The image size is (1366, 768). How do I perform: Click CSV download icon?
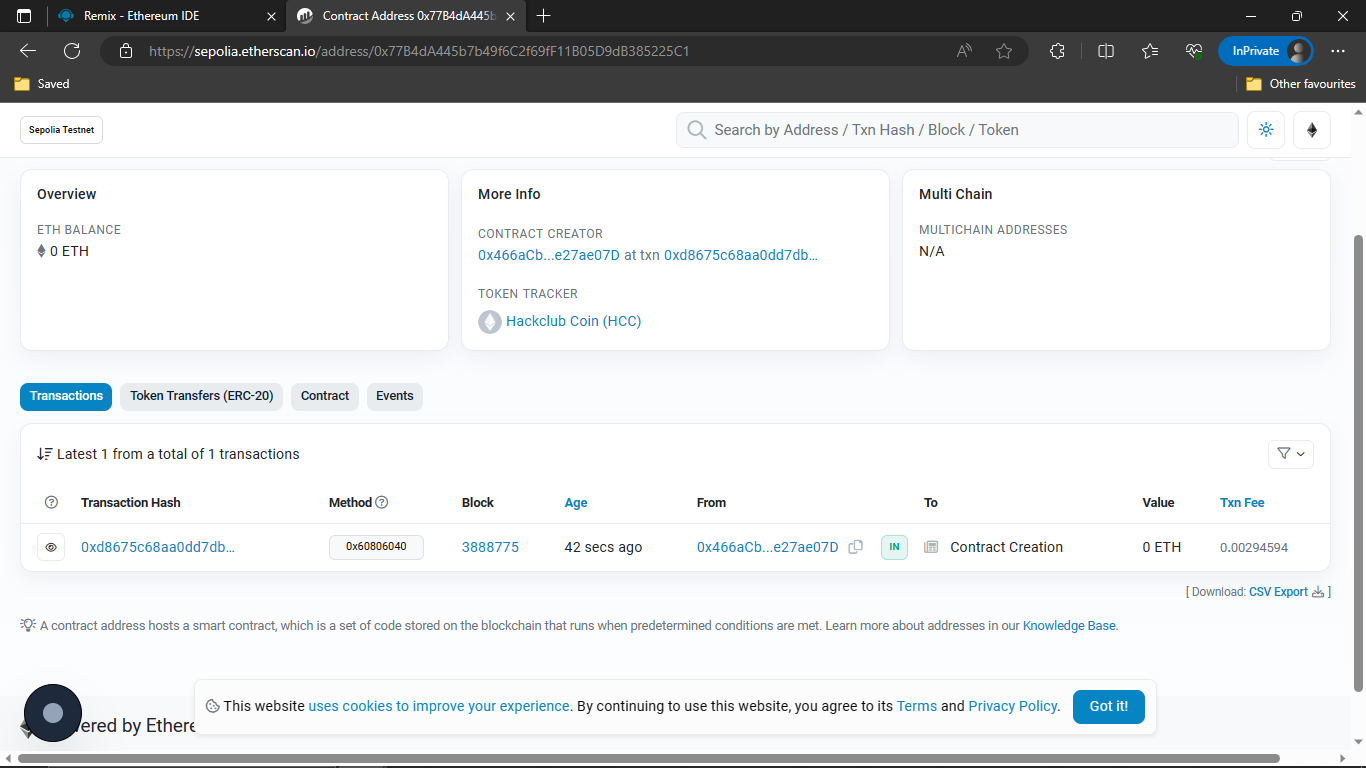click(x=1318, y=592)
